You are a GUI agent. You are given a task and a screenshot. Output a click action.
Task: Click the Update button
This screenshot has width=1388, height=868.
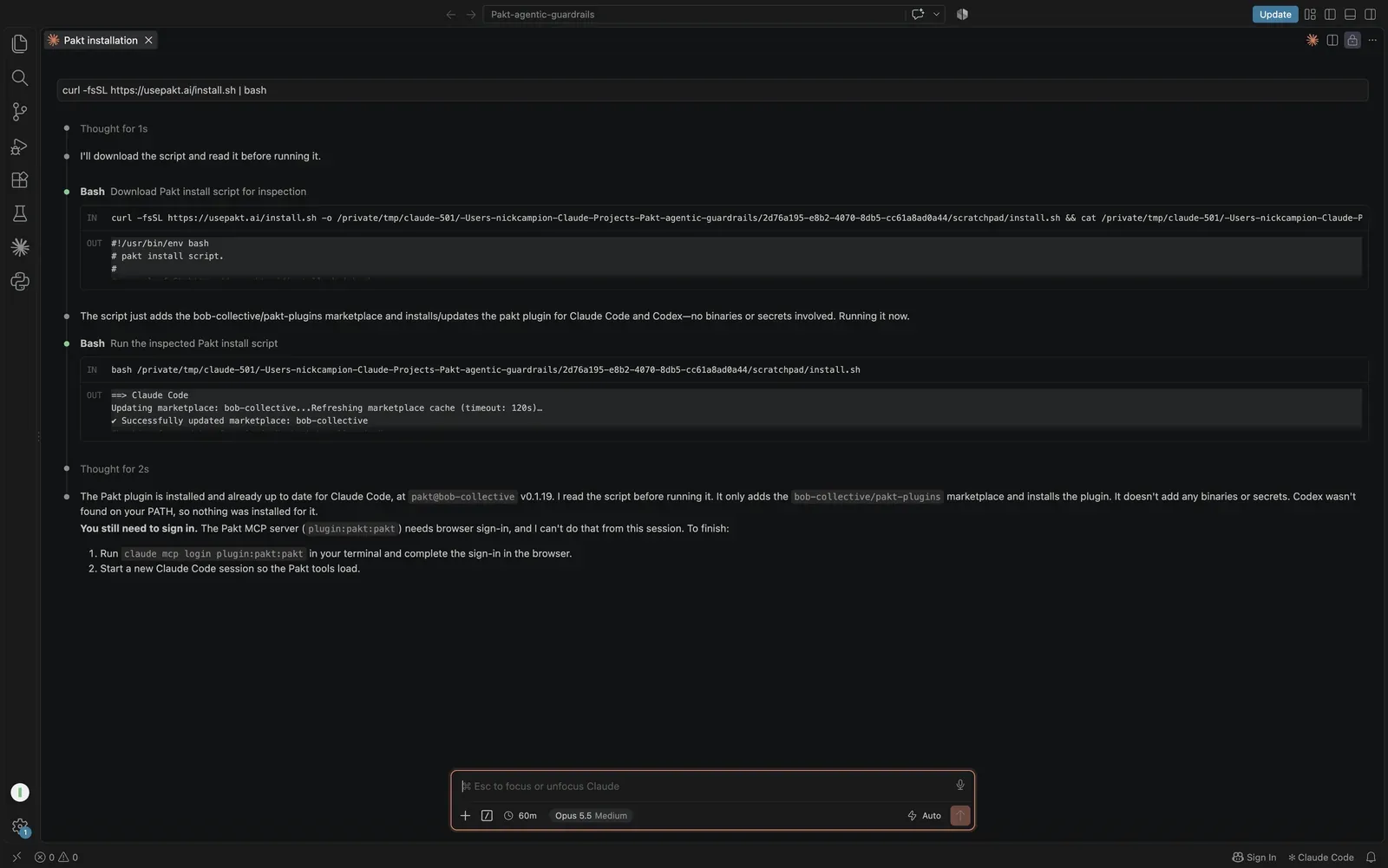click(x=1275, y=14)
